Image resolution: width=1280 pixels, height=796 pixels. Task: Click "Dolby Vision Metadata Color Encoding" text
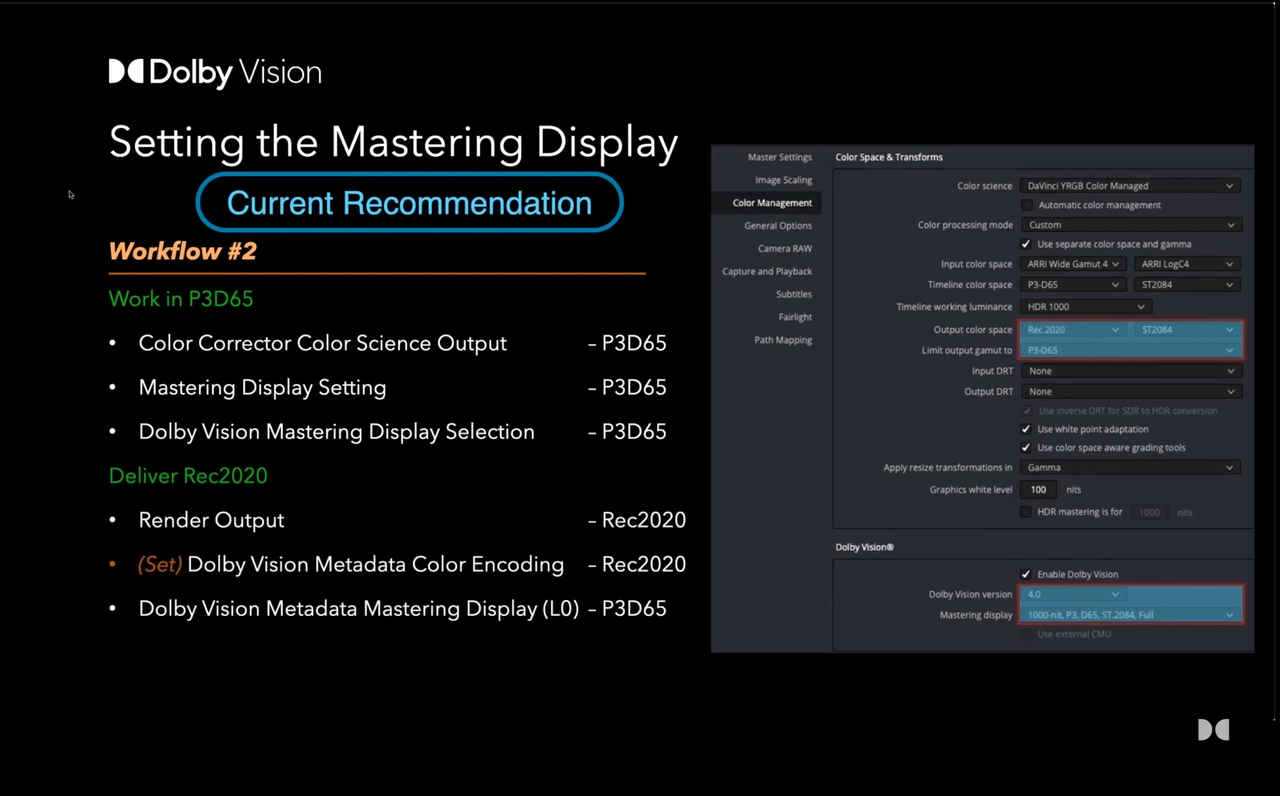tap(376, 564)
